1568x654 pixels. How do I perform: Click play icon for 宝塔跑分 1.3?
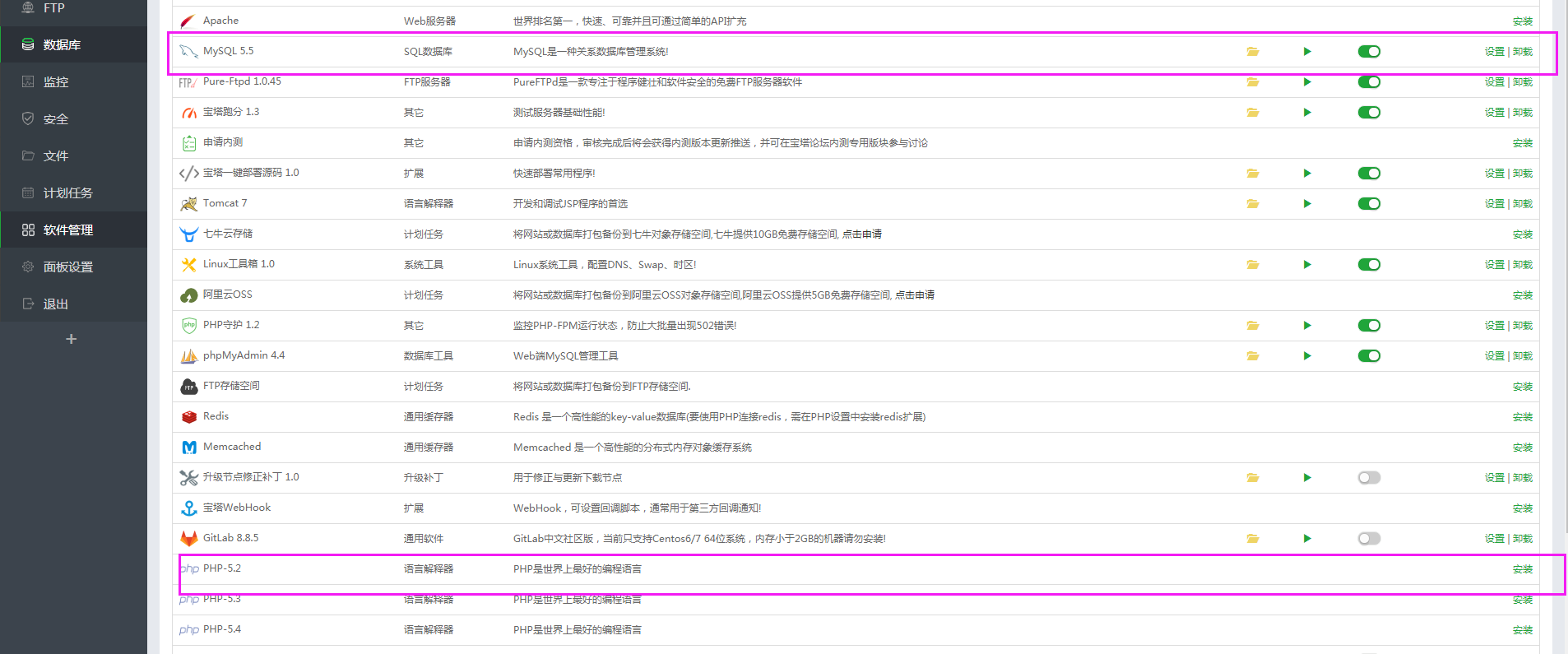click(1307, 113)
